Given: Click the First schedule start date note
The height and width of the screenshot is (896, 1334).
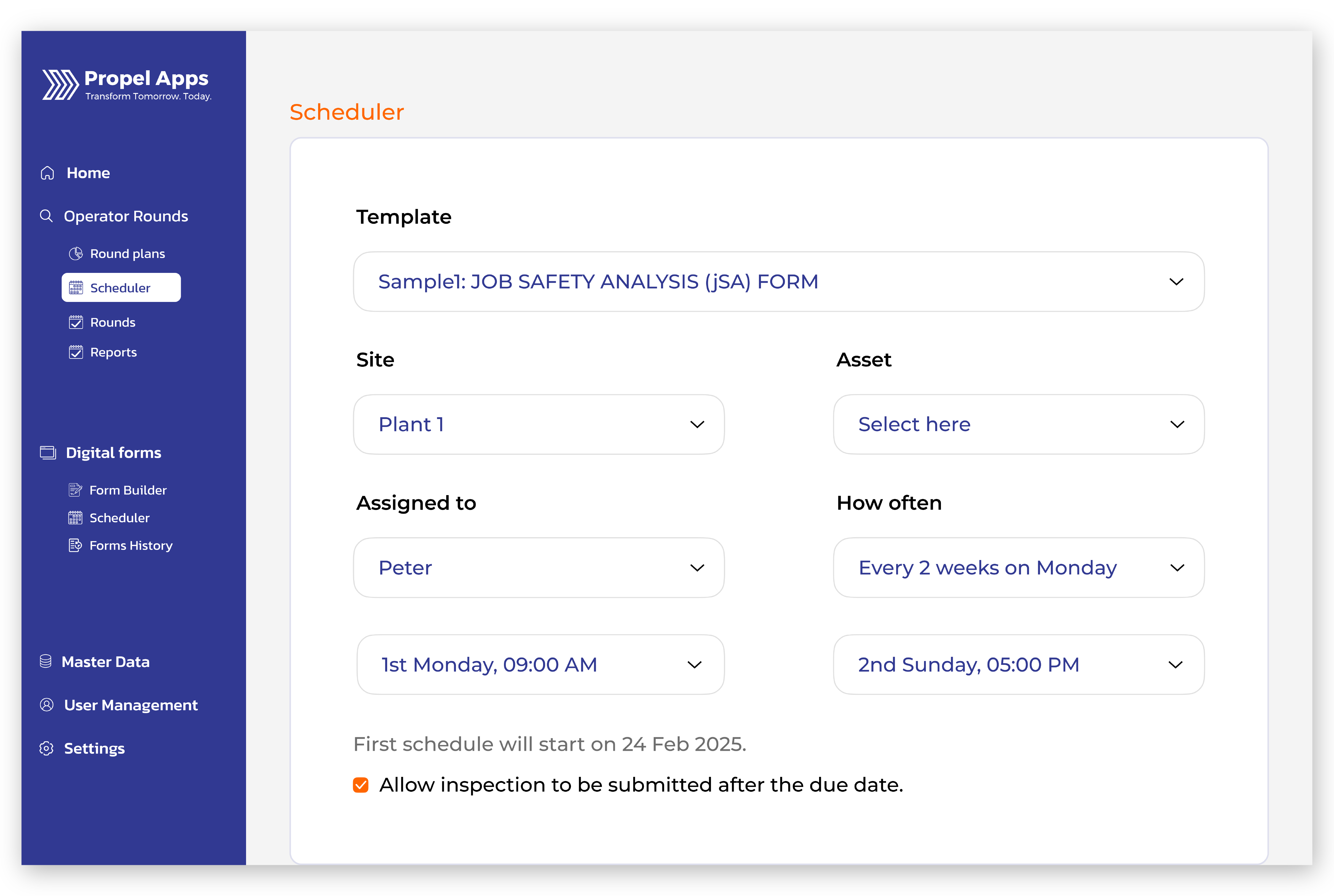Looking at the screenshot, I should (550, 744).
